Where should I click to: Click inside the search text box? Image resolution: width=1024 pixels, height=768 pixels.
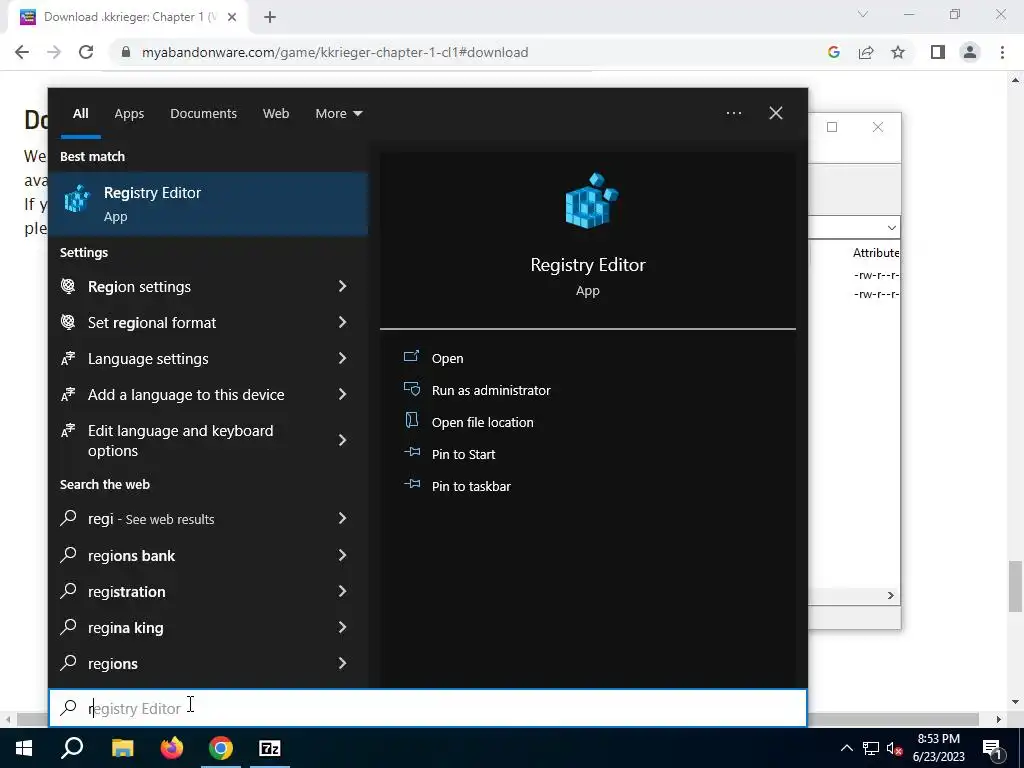click(x=428, y=708)
